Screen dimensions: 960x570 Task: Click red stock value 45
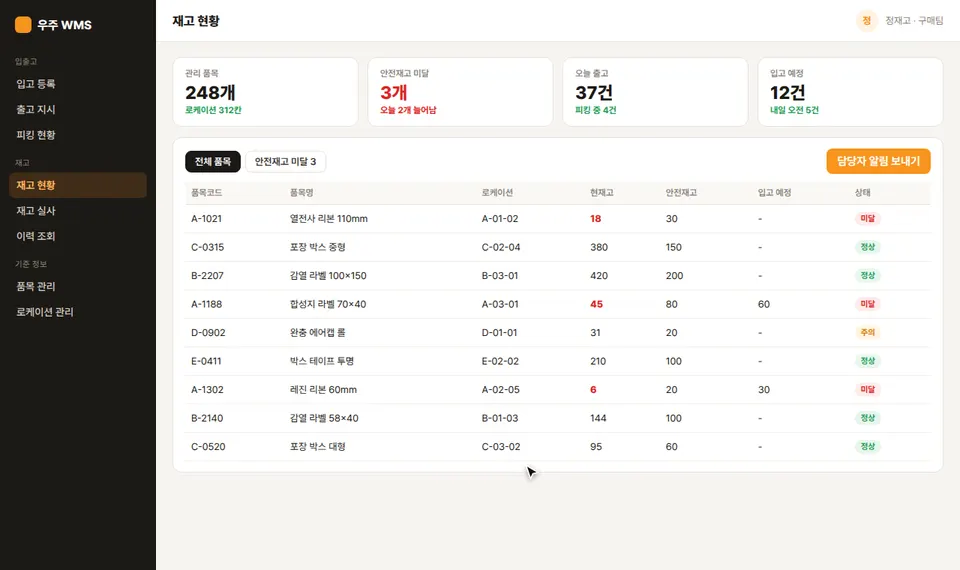click(x=596, y=304)
